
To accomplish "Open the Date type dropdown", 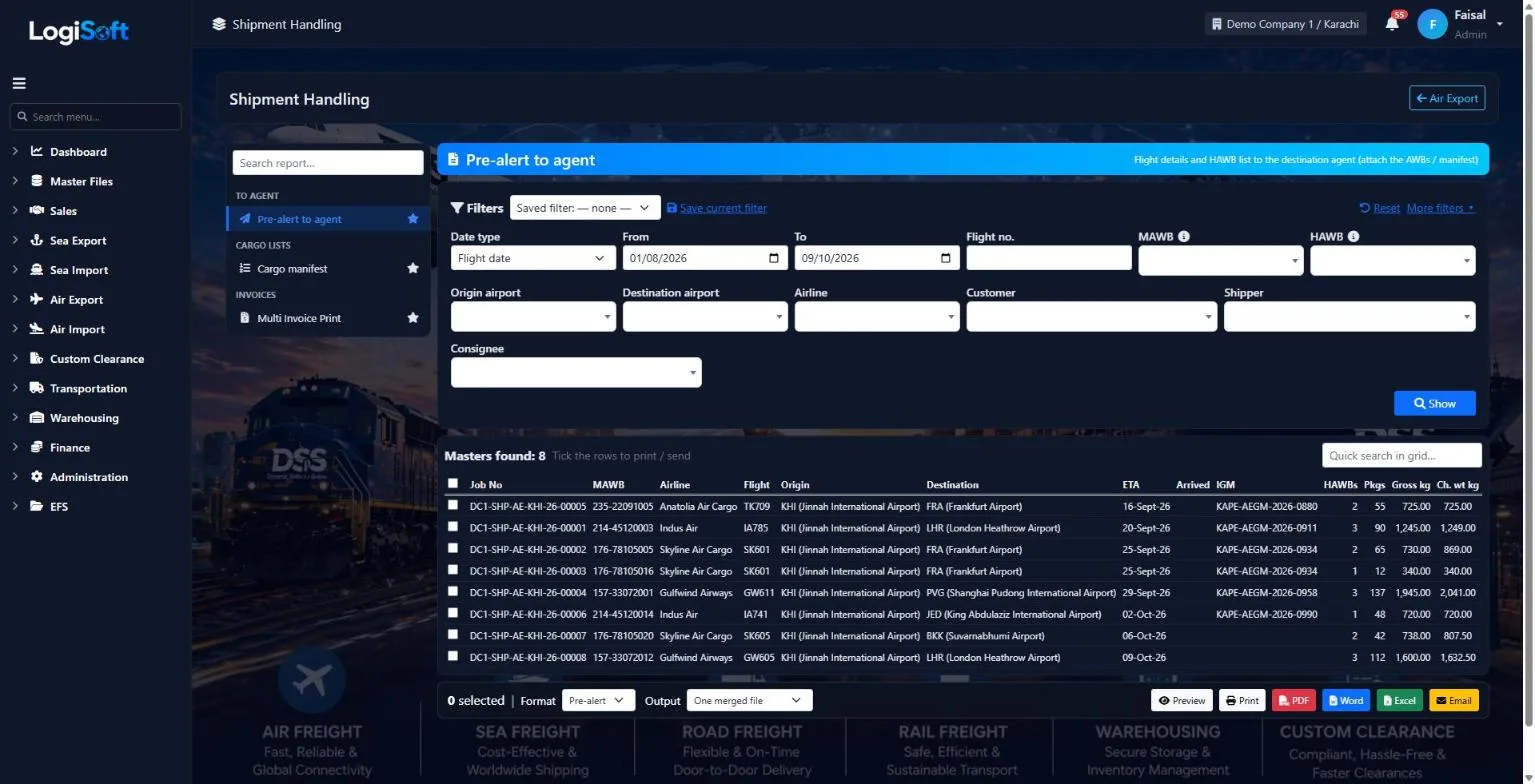I will coord(533,258).
